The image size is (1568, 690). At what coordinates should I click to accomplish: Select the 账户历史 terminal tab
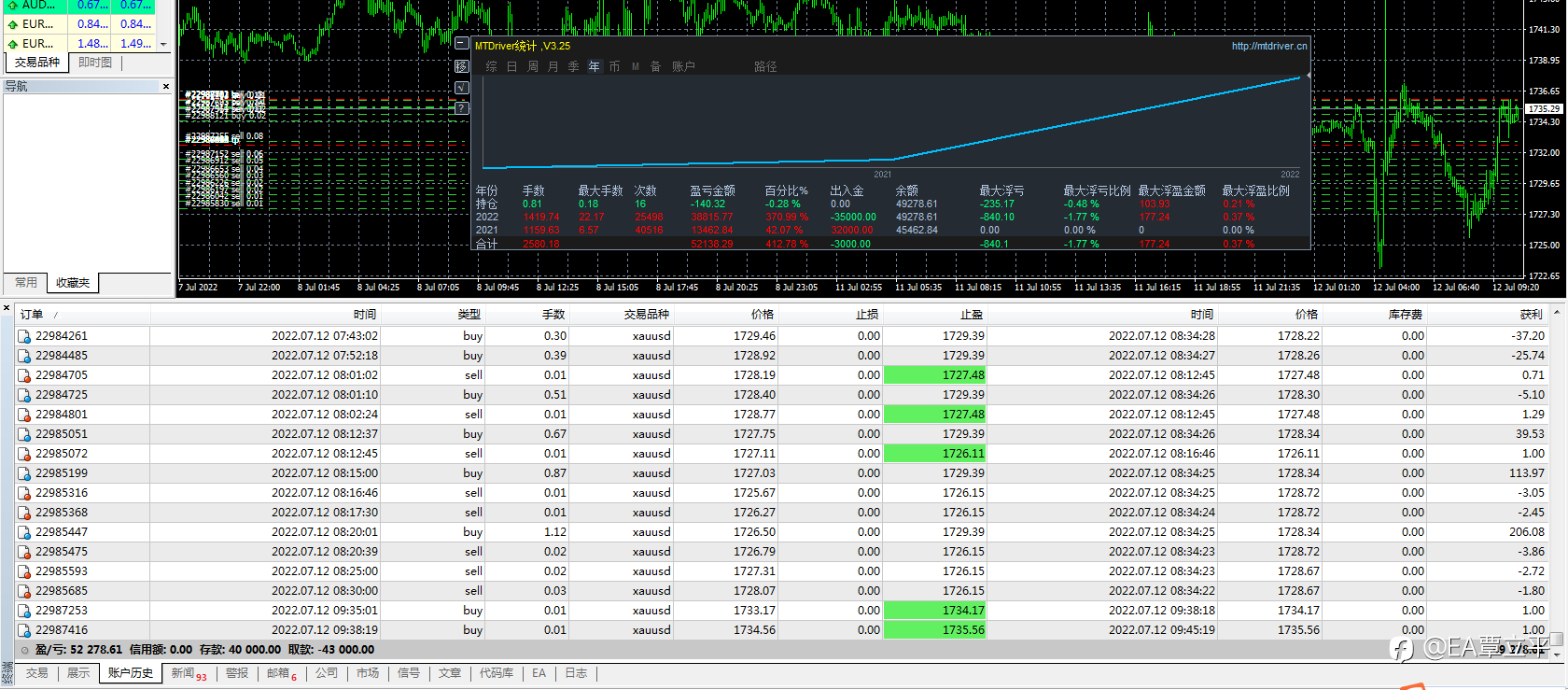pos(130,673)
